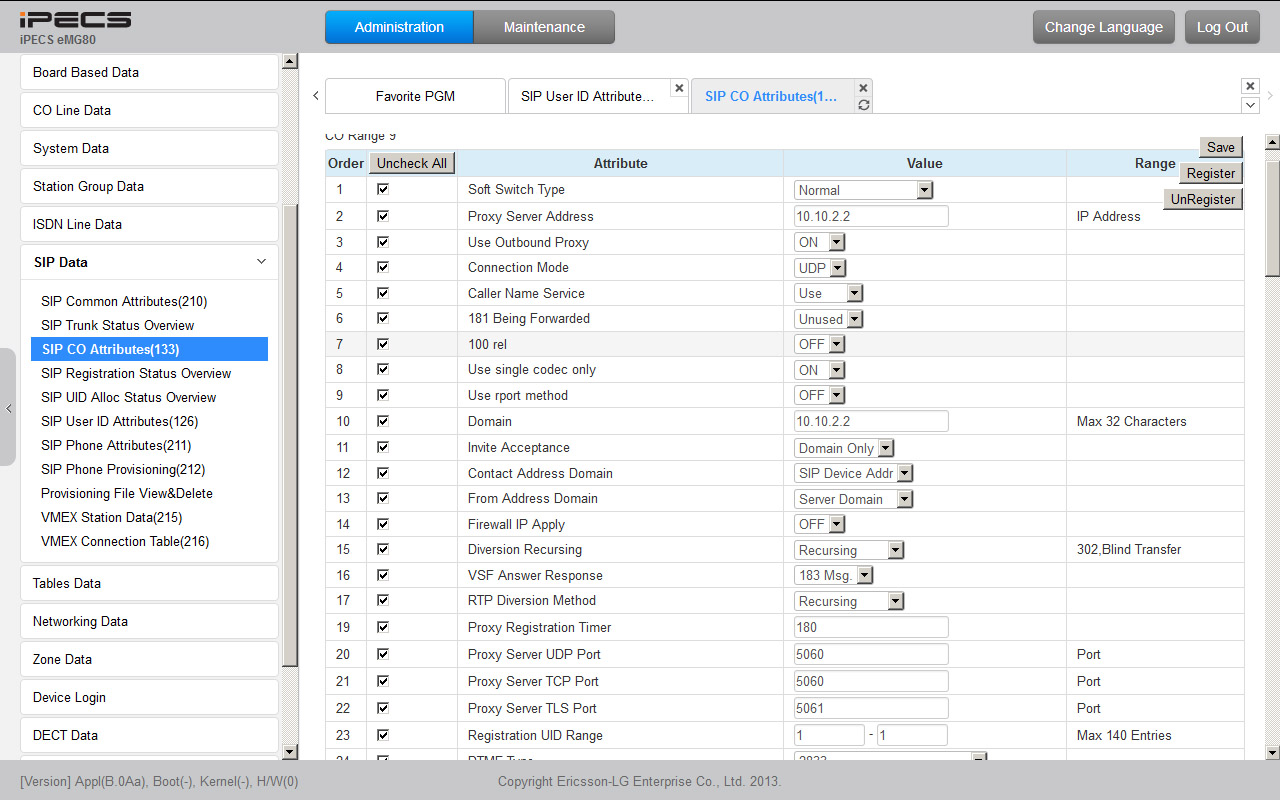
Task: Uncheck the Proxy Server Address checkbox
Action: coord(383,216)
